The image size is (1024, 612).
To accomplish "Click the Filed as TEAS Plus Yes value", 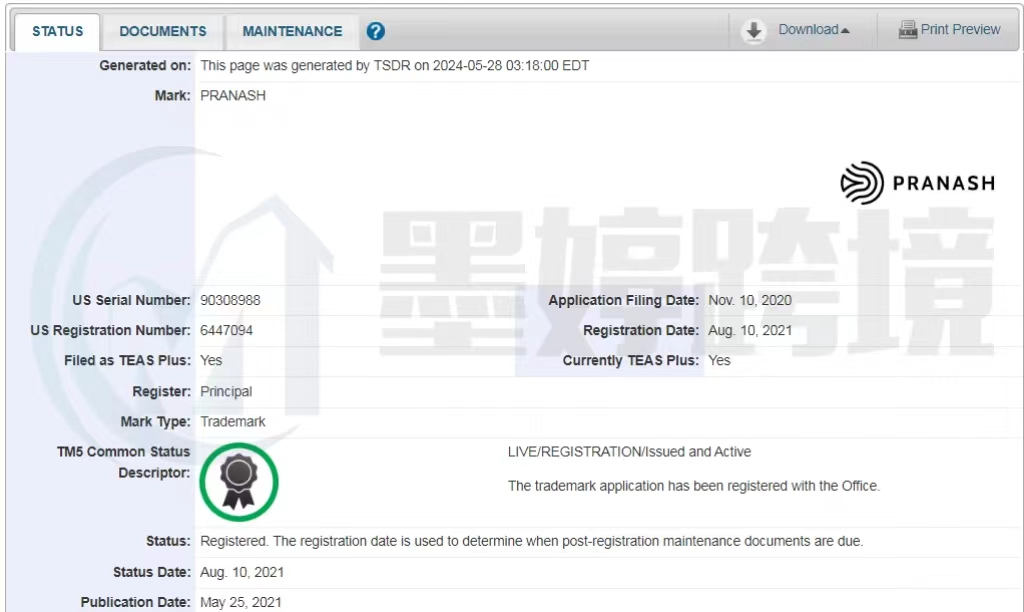I will [211, 361].
